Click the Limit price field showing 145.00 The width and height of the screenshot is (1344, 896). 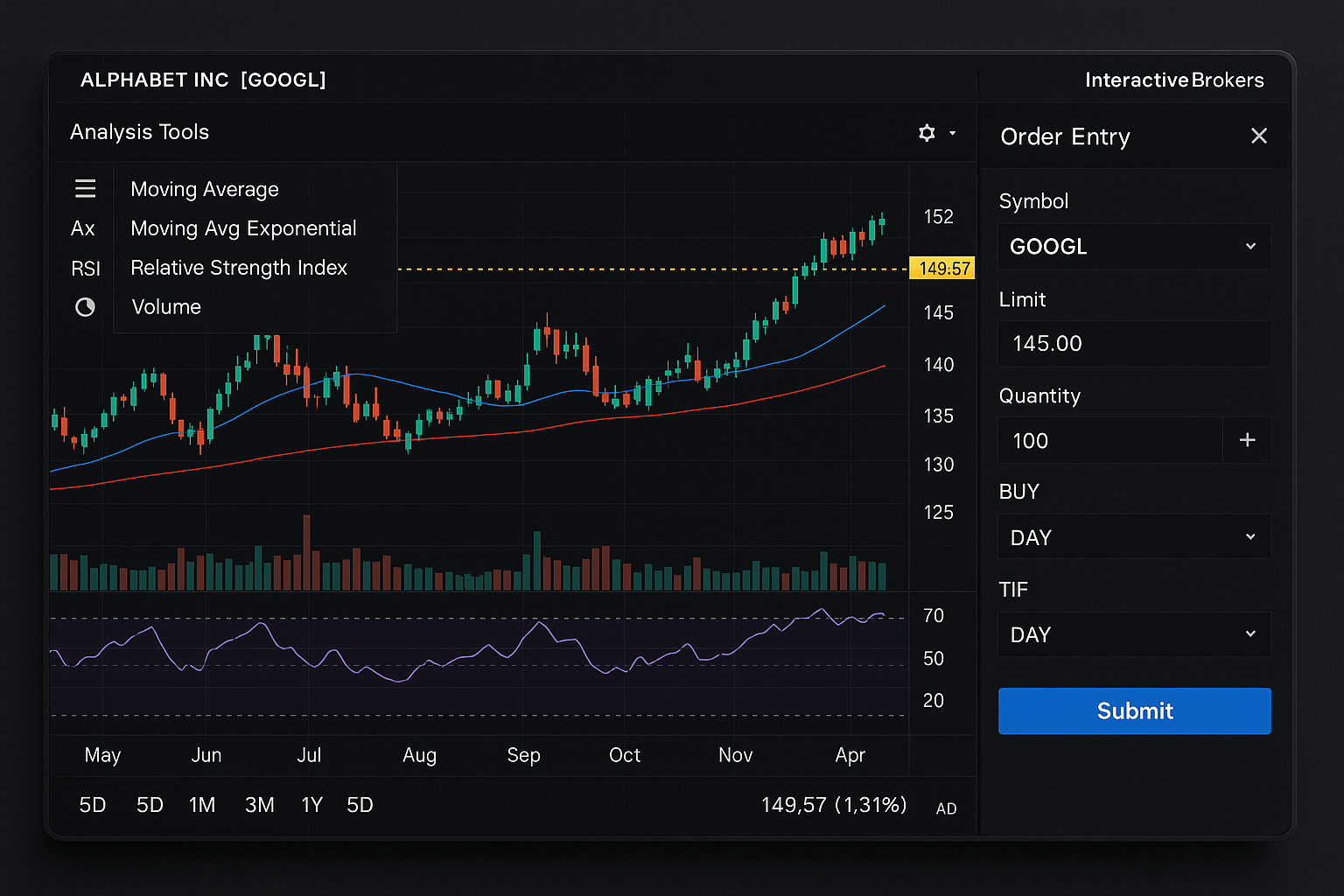point(1134,343)
